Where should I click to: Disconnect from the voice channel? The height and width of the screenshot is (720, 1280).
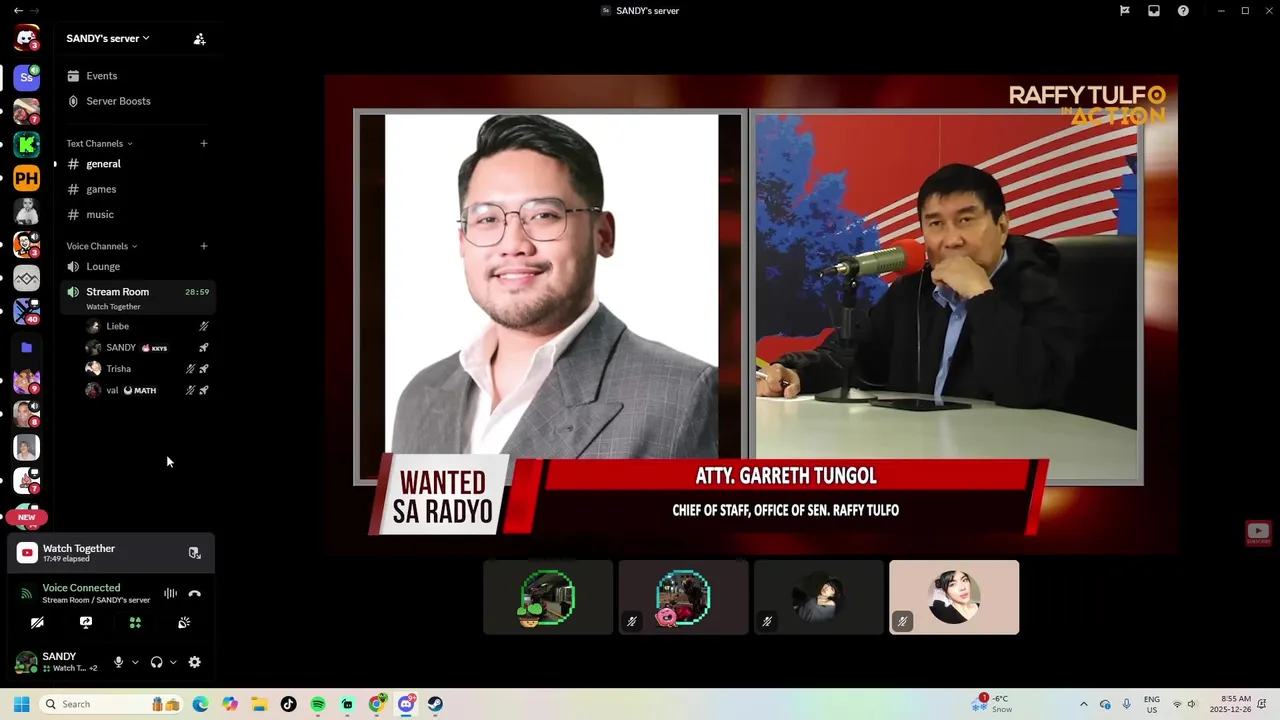coord(195,593)
